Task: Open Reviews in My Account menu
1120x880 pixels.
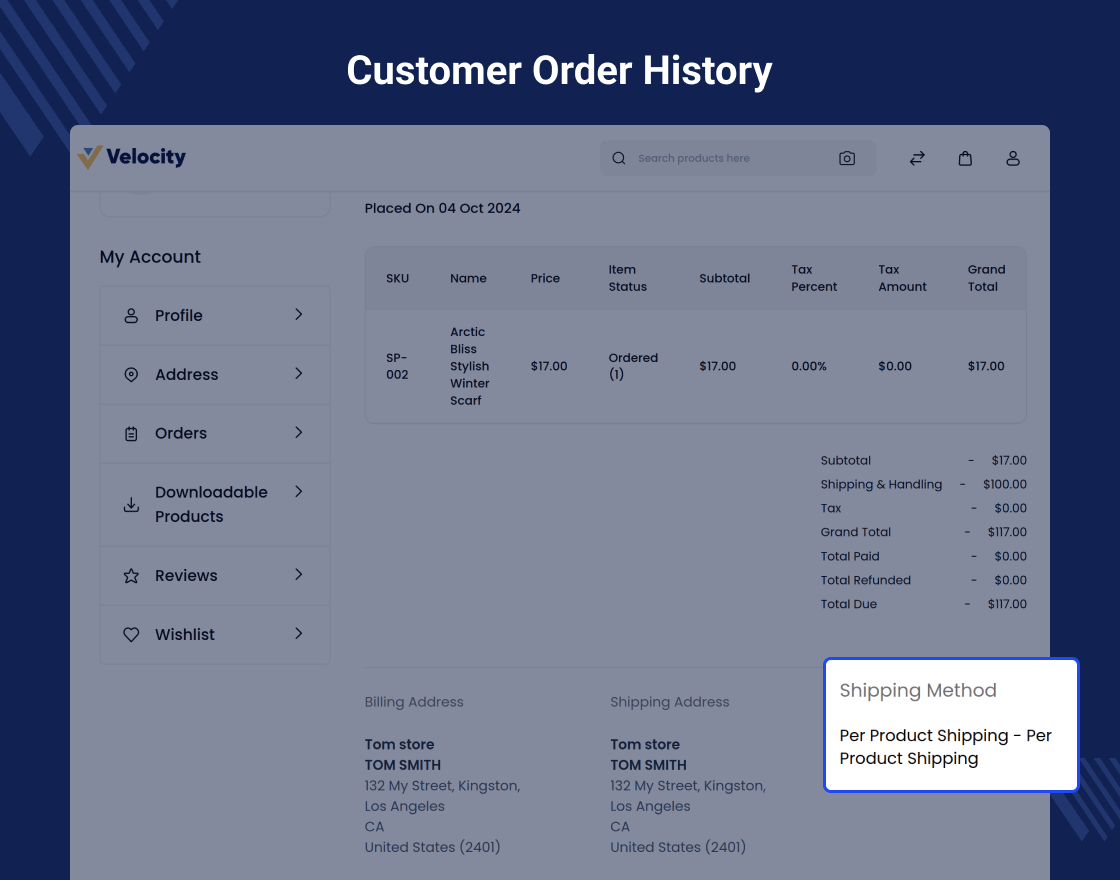Action: [215, 576]
